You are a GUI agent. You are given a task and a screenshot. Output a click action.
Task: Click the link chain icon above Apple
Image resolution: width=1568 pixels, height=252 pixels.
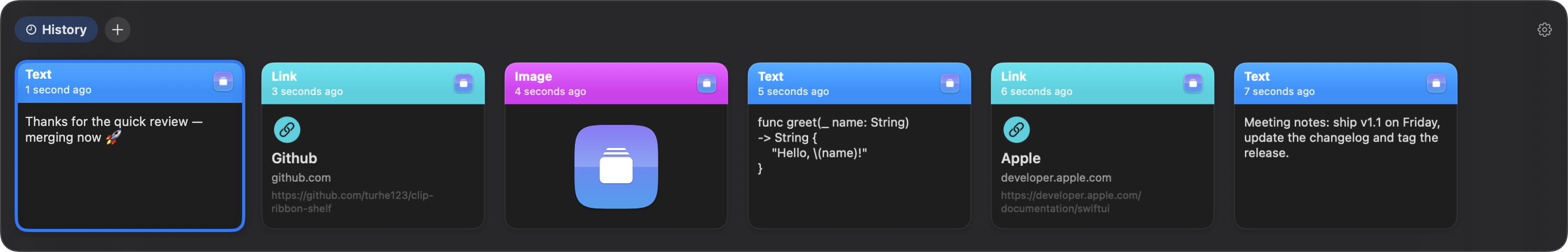pos(1017,129)
